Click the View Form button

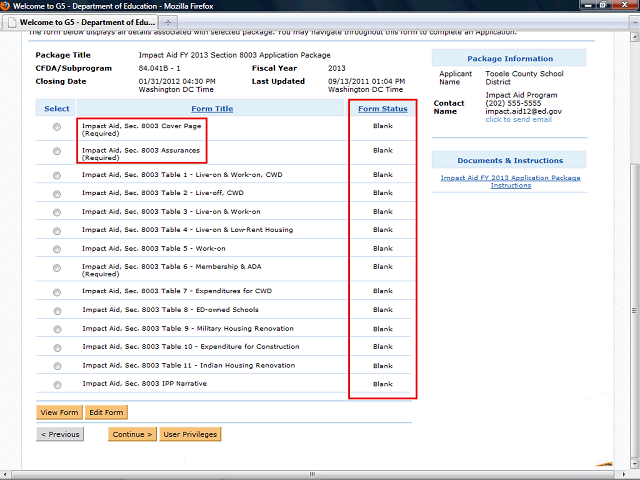(x=59, y=412)
